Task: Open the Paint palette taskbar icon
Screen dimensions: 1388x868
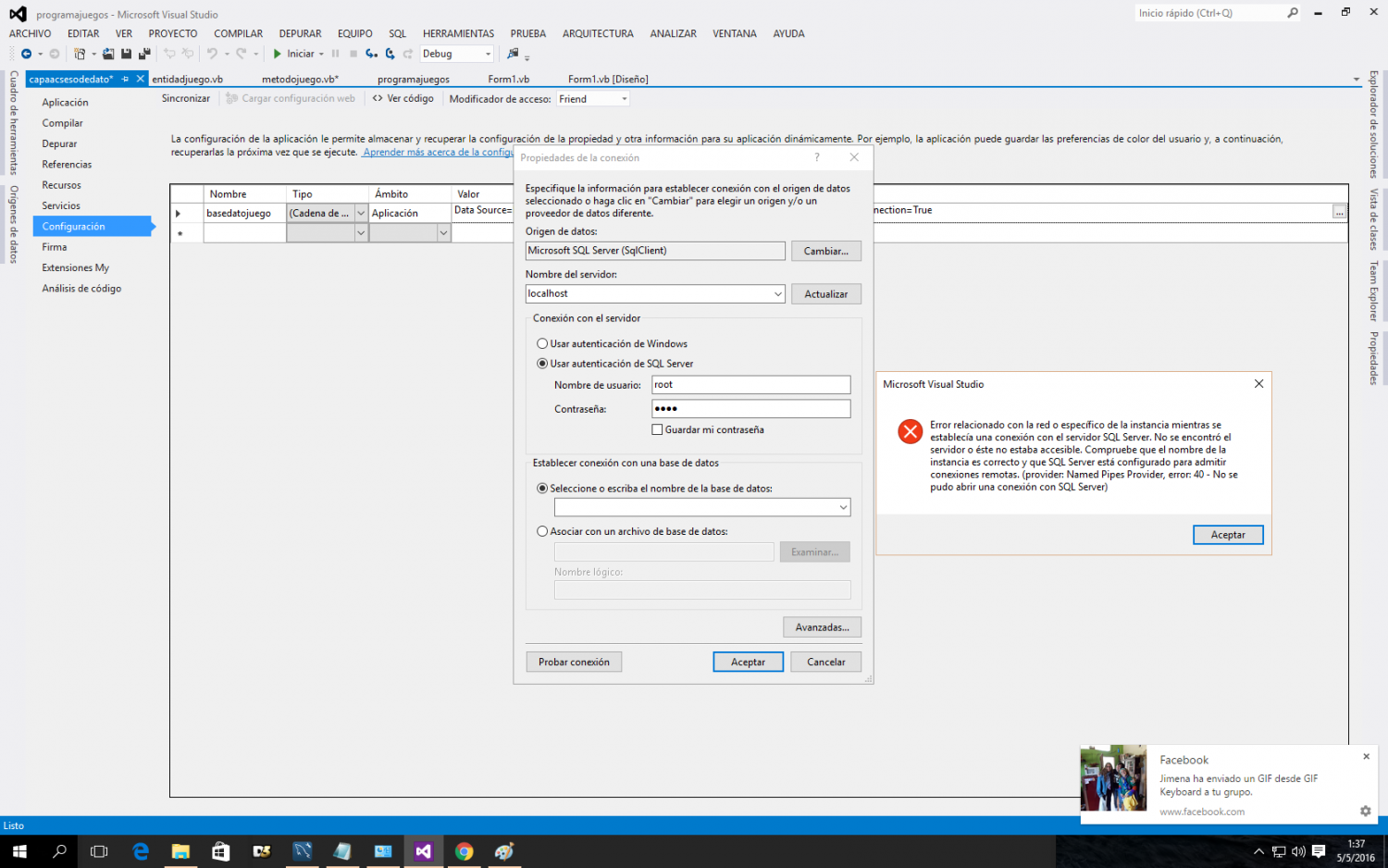Action: pyautogui.click(x=504, y=851)
